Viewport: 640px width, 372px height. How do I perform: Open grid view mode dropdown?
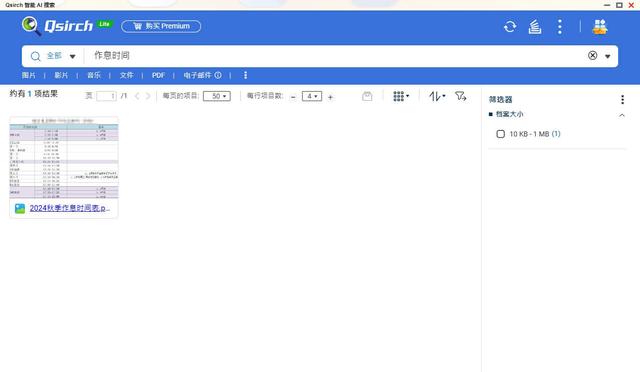401,96
